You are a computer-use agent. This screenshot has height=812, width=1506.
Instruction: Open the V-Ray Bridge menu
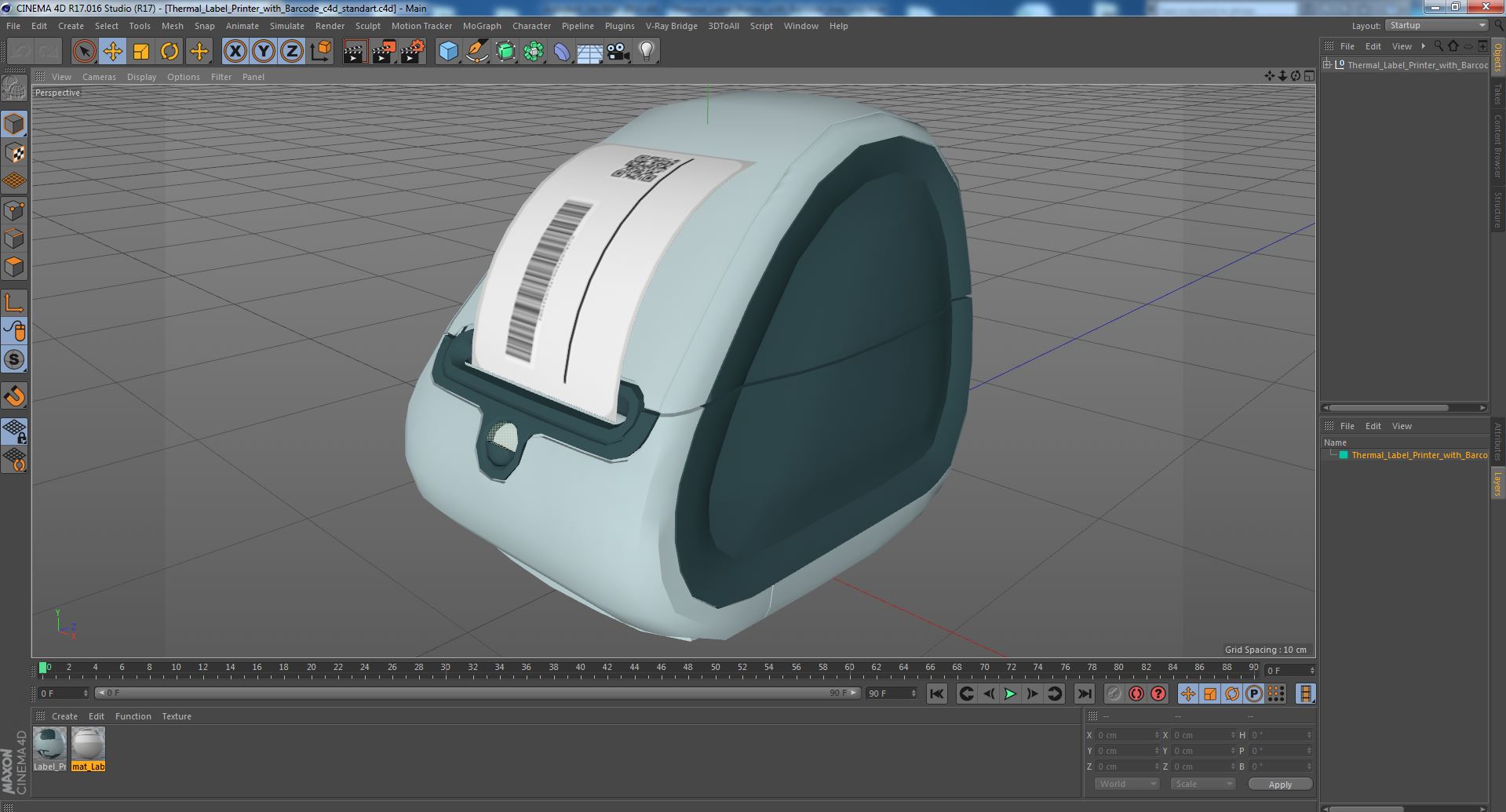tap(671, 26)
